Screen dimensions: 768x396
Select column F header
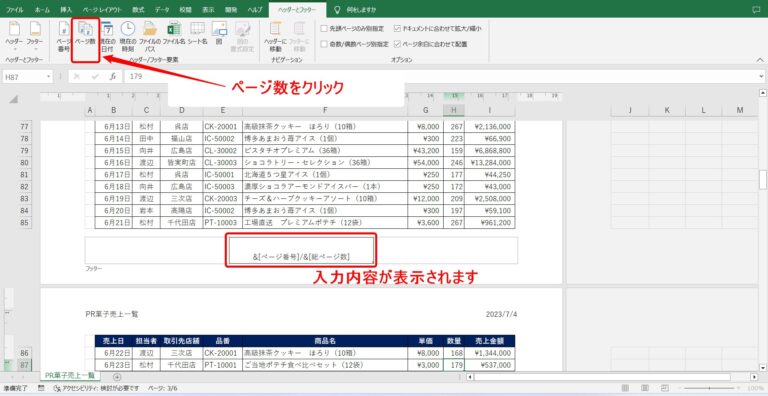coord(325,111)
